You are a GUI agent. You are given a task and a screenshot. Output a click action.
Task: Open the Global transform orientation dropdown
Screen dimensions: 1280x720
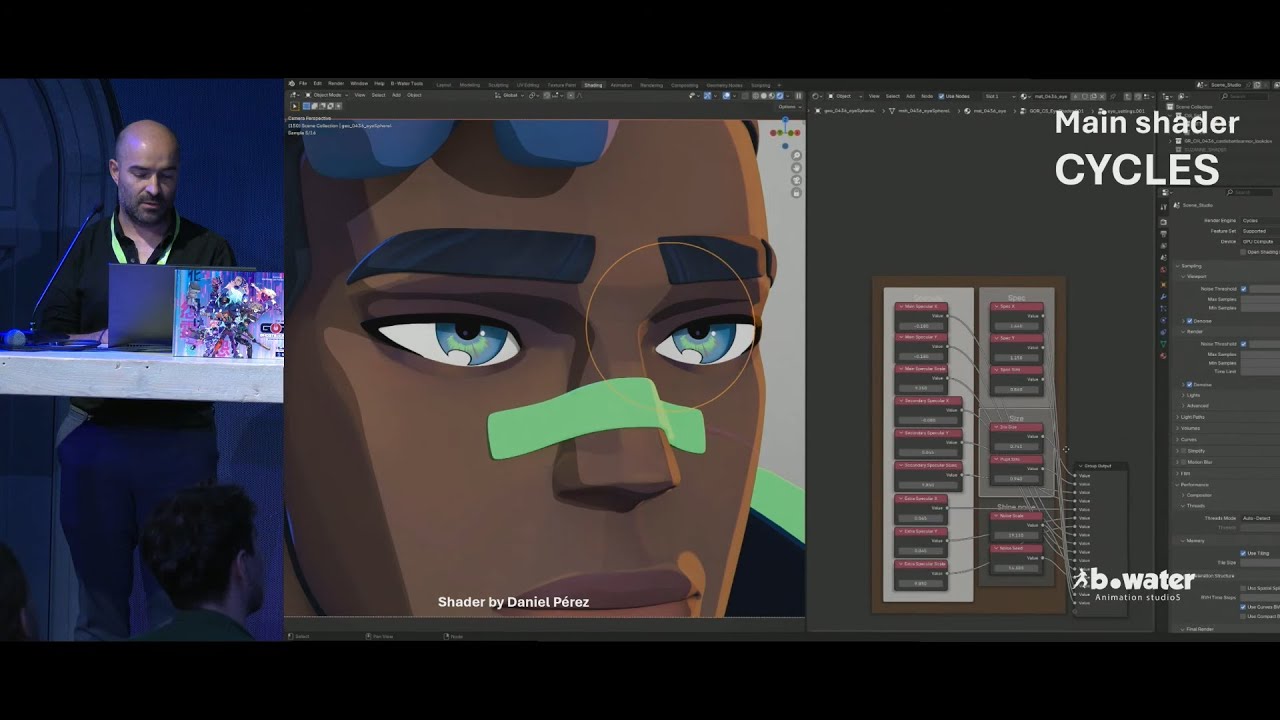pyautogui.click(x=510, y=95)
